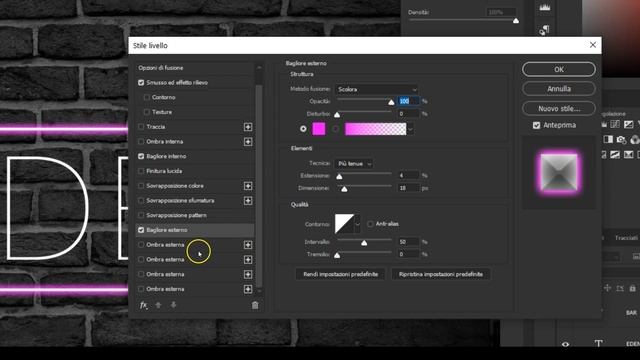Click the lock-all padlock icon in Layers panel

point(632,289)
